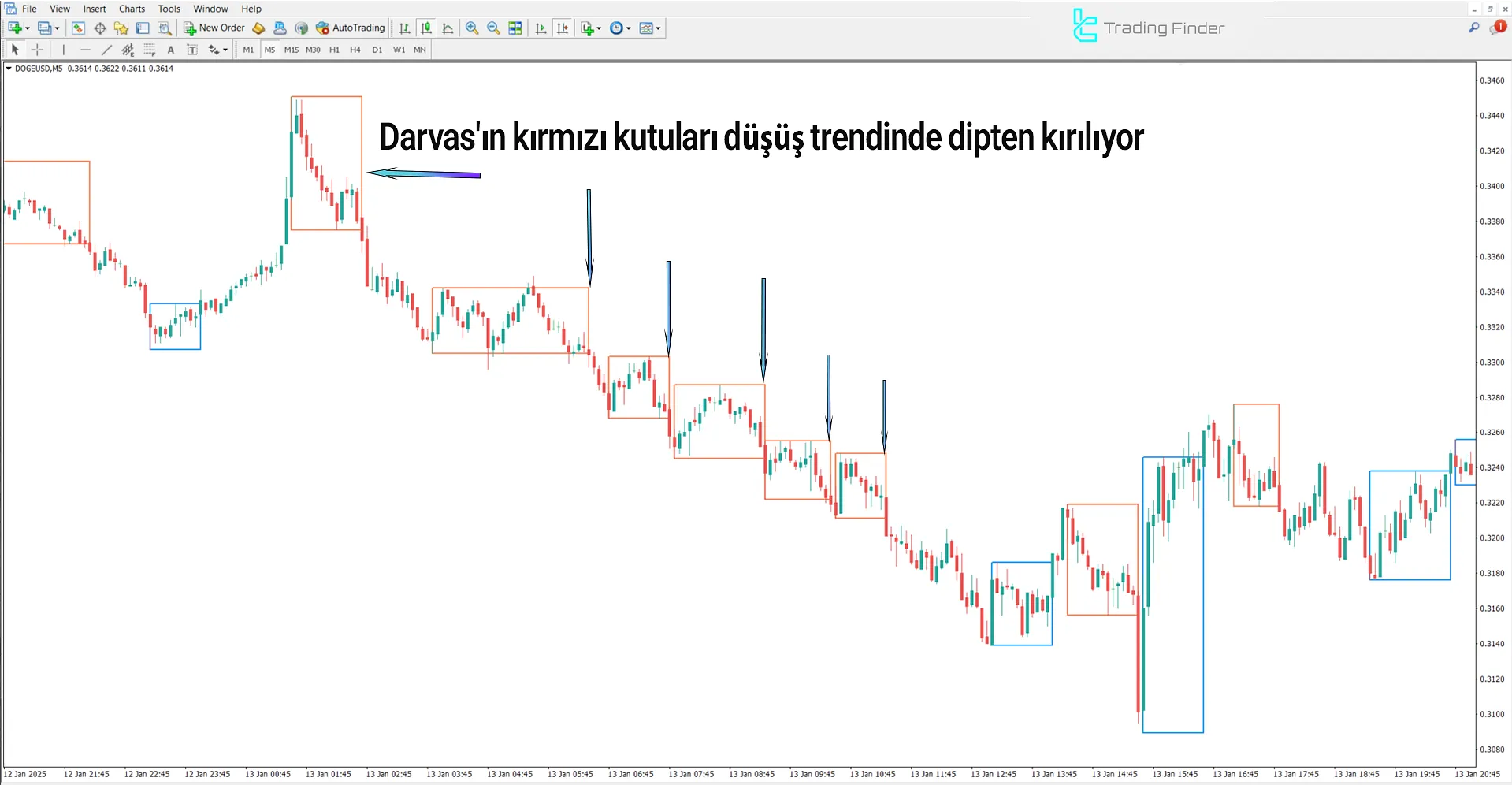The image size is (1512, 785).
Task: Open the Strategy Tester icon
Action: tap(164, 28)
